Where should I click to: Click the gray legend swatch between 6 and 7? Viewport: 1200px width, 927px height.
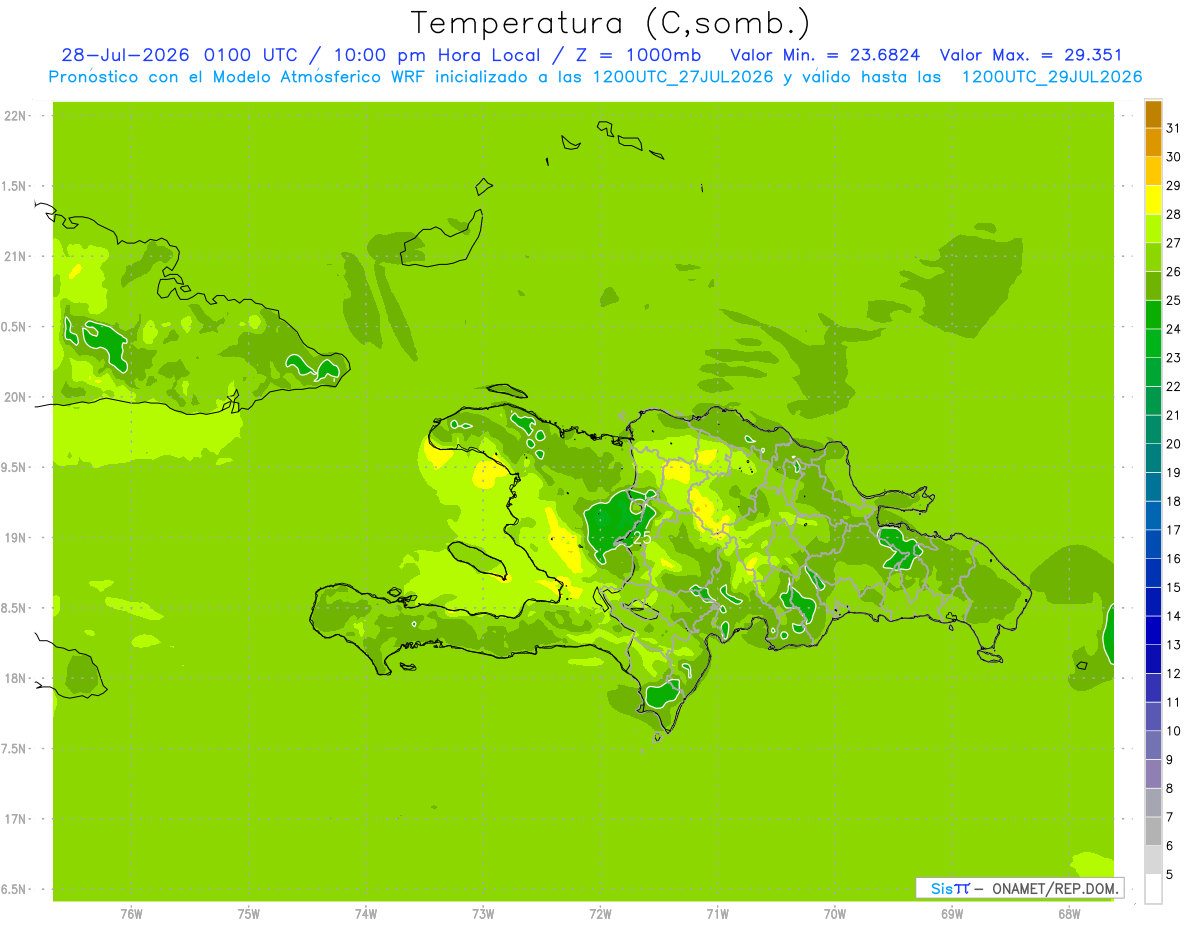click(x=1153, y=831)
